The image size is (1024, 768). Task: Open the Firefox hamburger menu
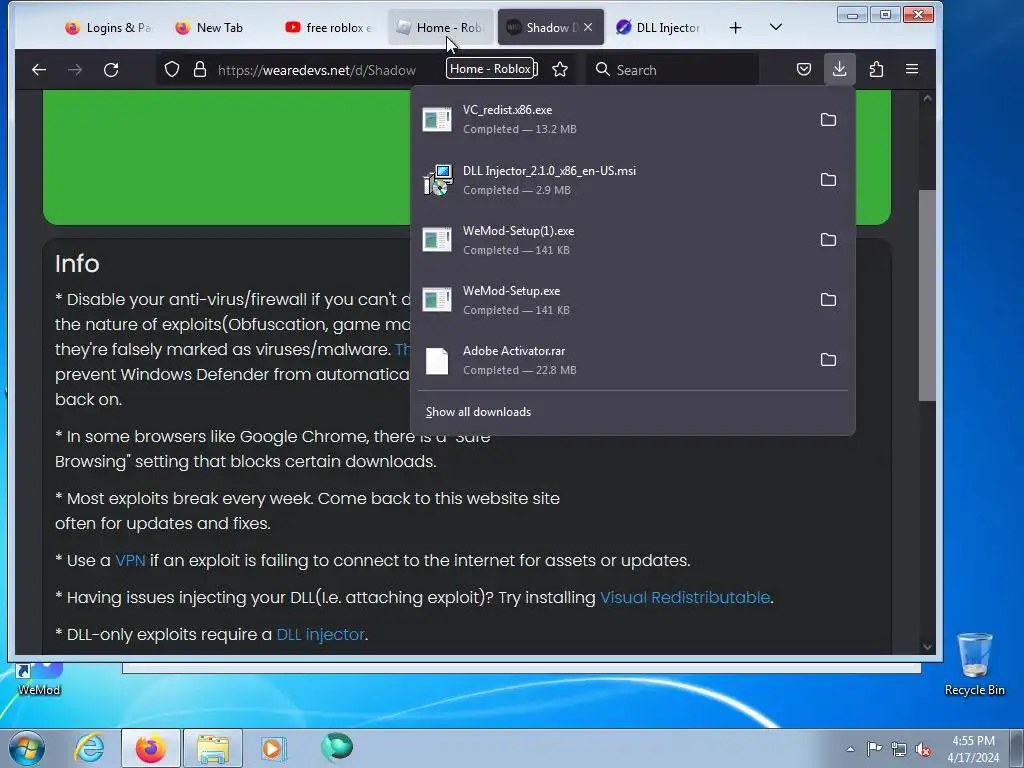point(912,69)
